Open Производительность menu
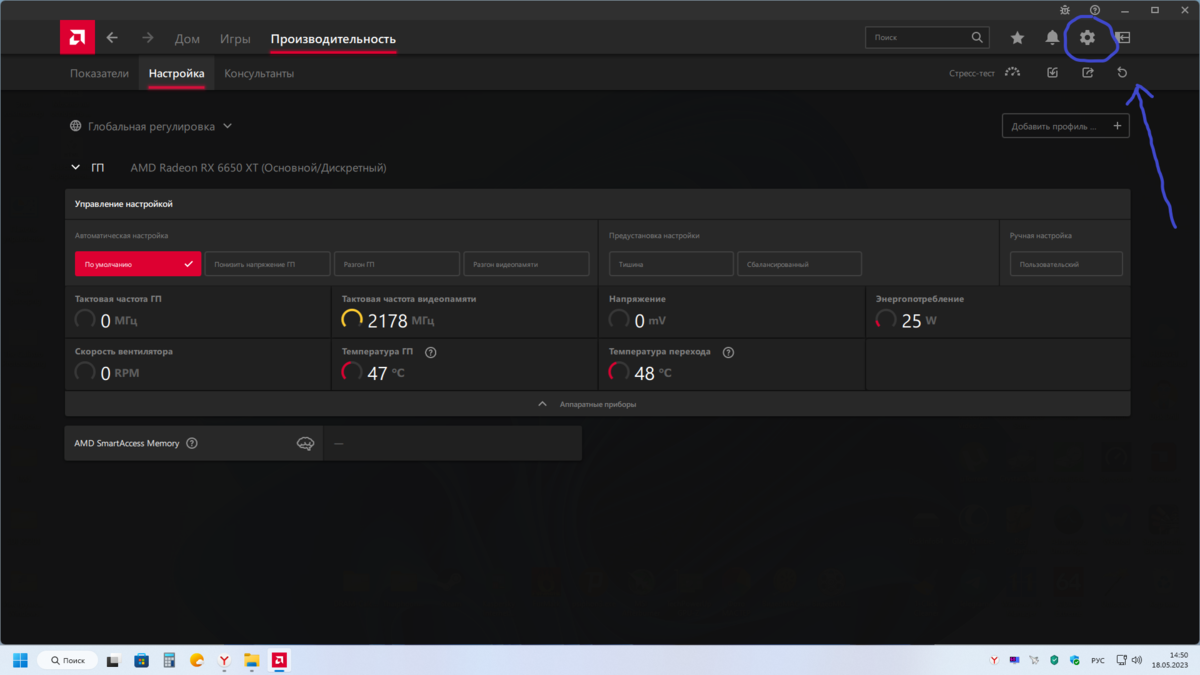 [x=333, y=39]
